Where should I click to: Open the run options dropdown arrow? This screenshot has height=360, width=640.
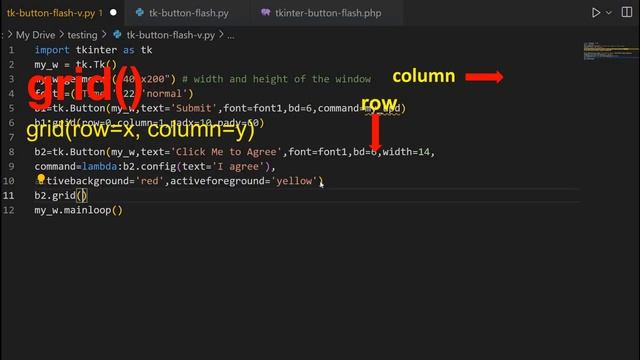click(x=609, y=13)
